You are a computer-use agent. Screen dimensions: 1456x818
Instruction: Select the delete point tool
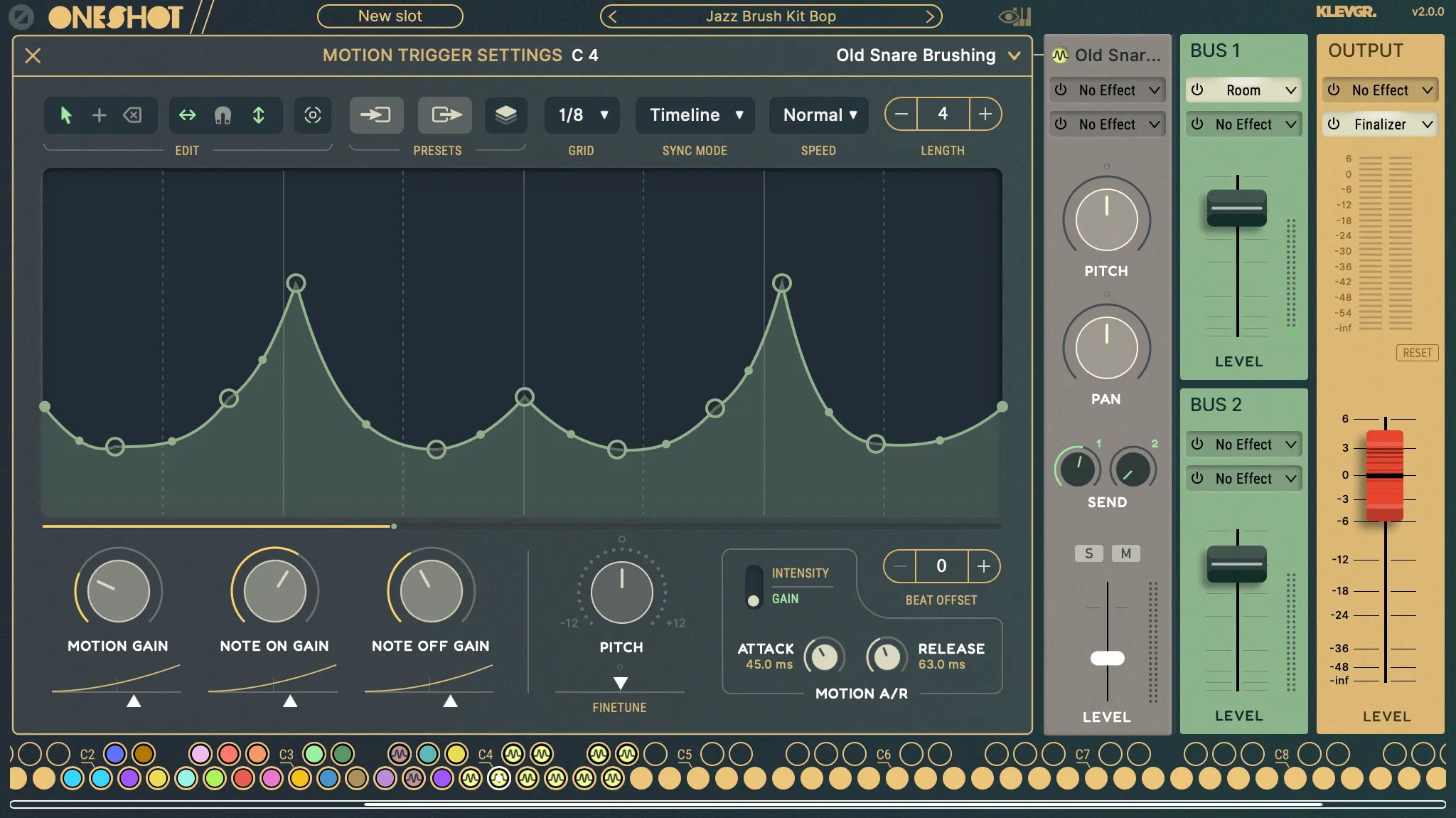[133, 115]
